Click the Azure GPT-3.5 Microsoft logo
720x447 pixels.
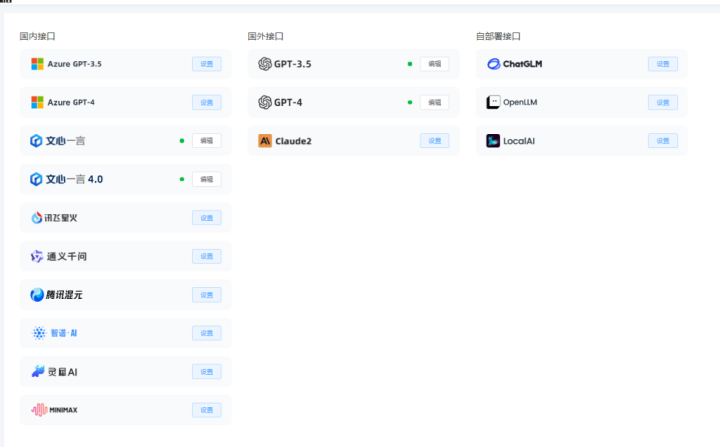click(37, 64)
